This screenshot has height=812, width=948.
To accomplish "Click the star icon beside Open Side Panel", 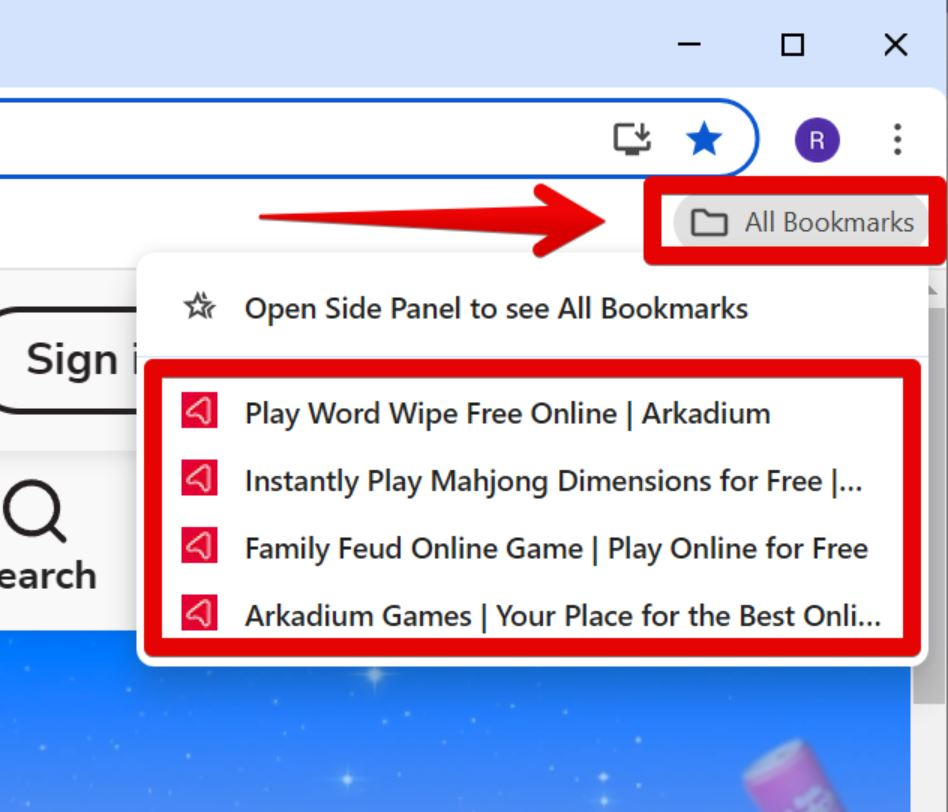I will 200,306.
